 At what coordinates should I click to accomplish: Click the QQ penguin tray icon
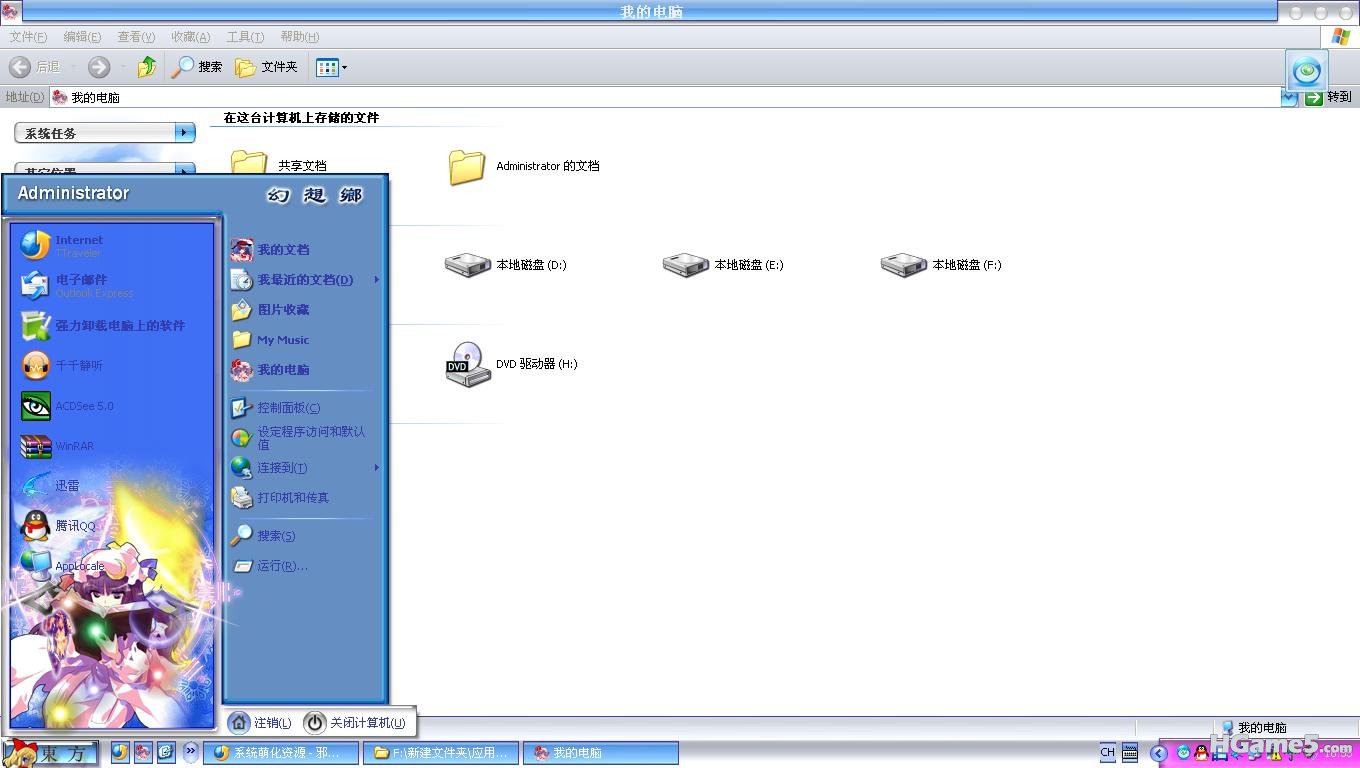pyautogui.click(x=1201, y=753)
